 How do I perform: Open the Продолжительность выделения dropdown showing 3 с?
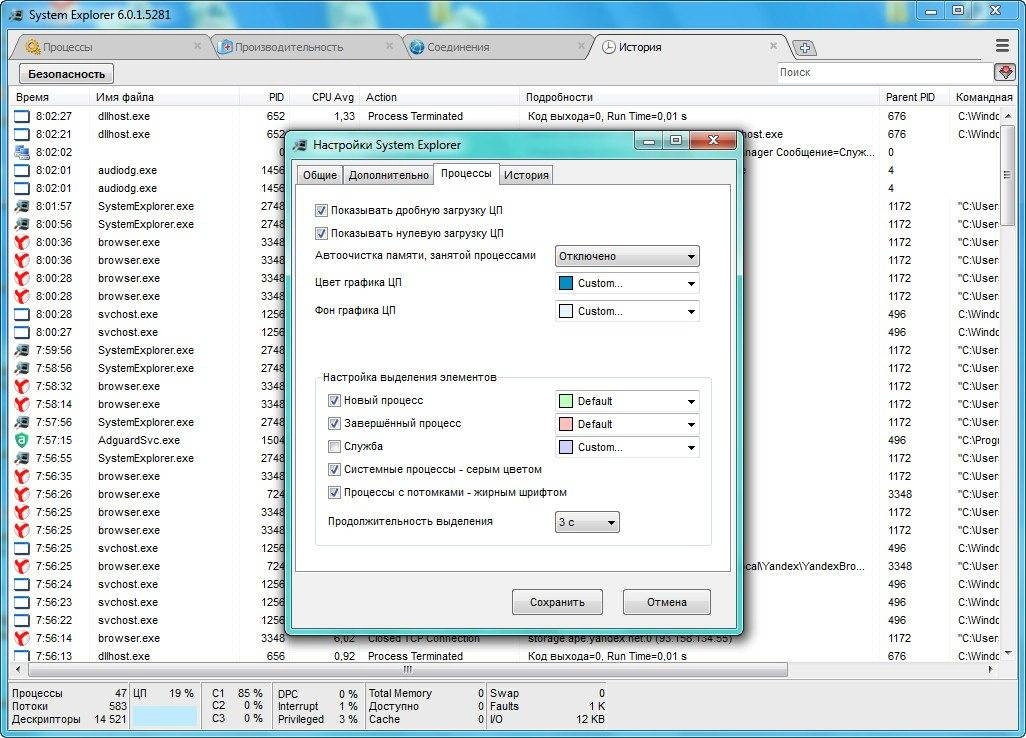[x=587, y=522]
